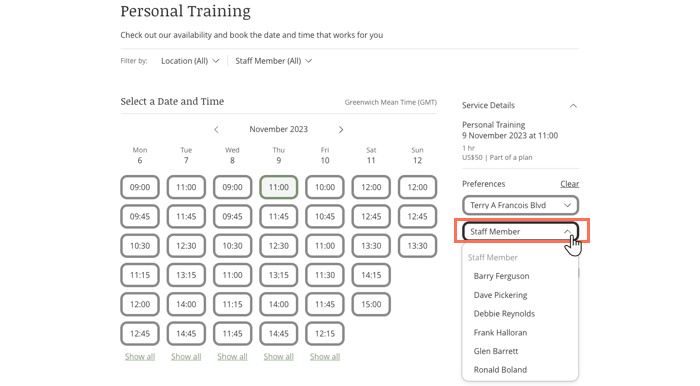Open the Location (All) filter

[190, 61]
